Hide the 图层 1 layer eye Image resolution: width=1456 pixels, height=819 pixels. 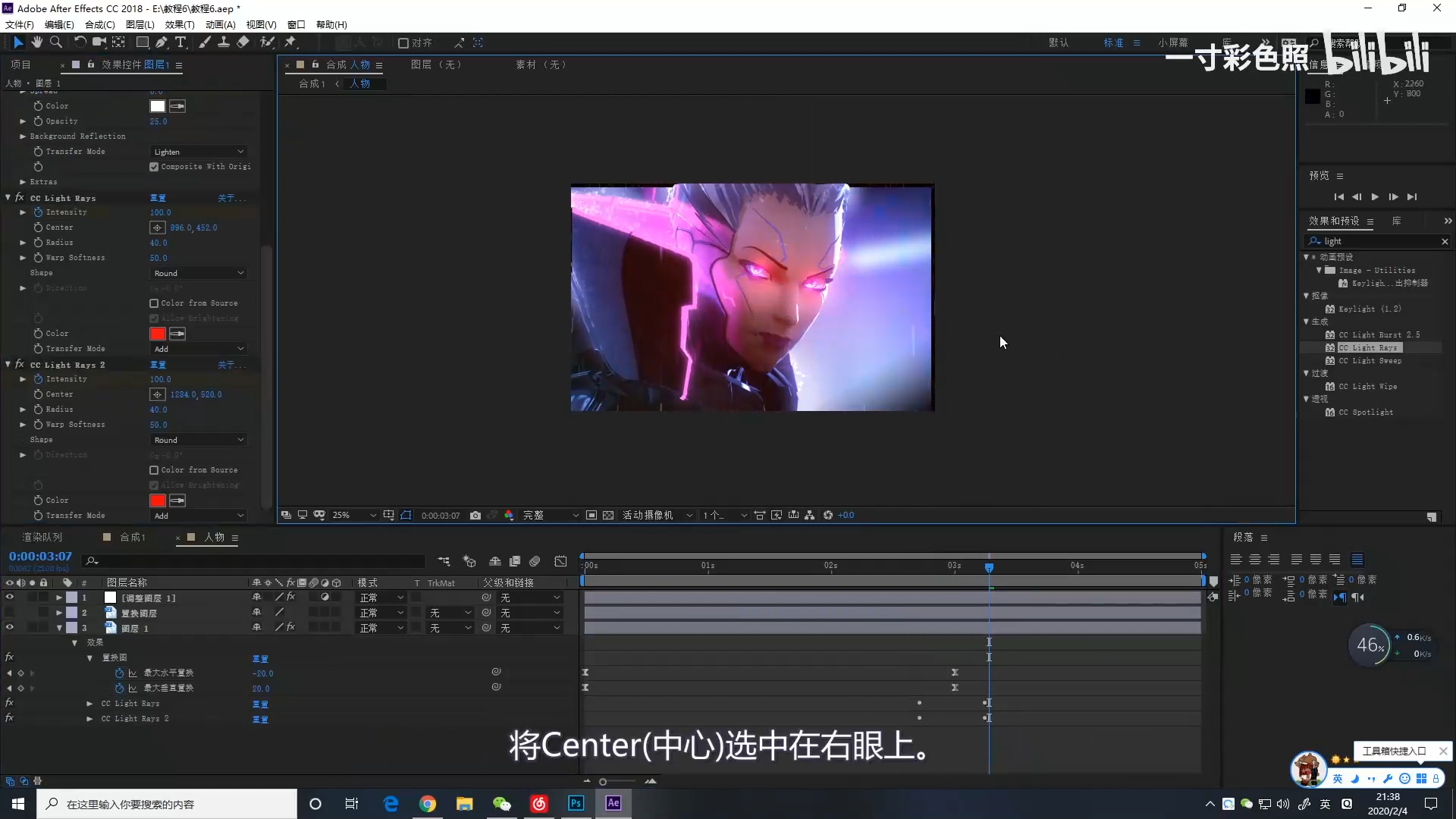[x=9, y=628]
